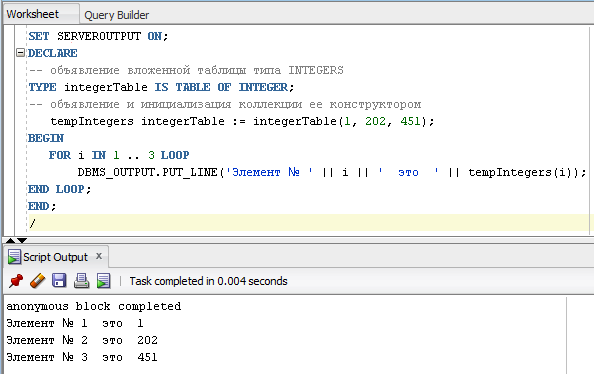Click the output line 'Элемент № 1 это 1'
Screen dimensions: 594x374
coord(75,323)
